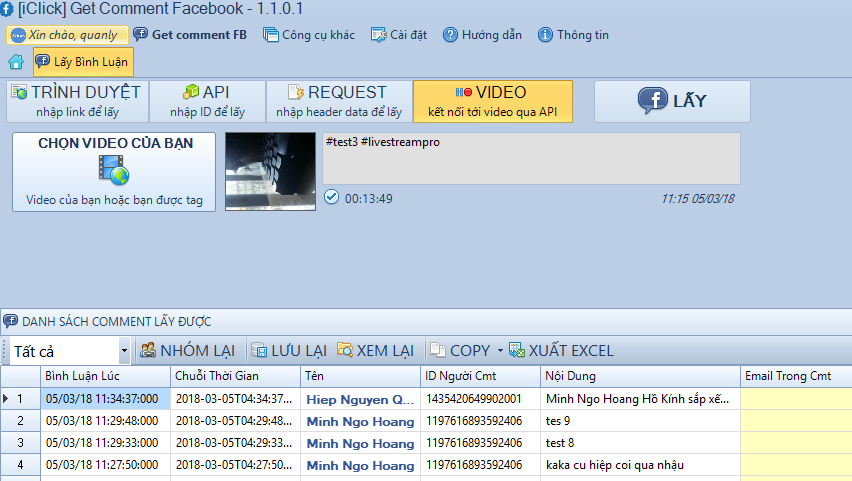Toggle the checkmark beside 00:13:49

331,197
